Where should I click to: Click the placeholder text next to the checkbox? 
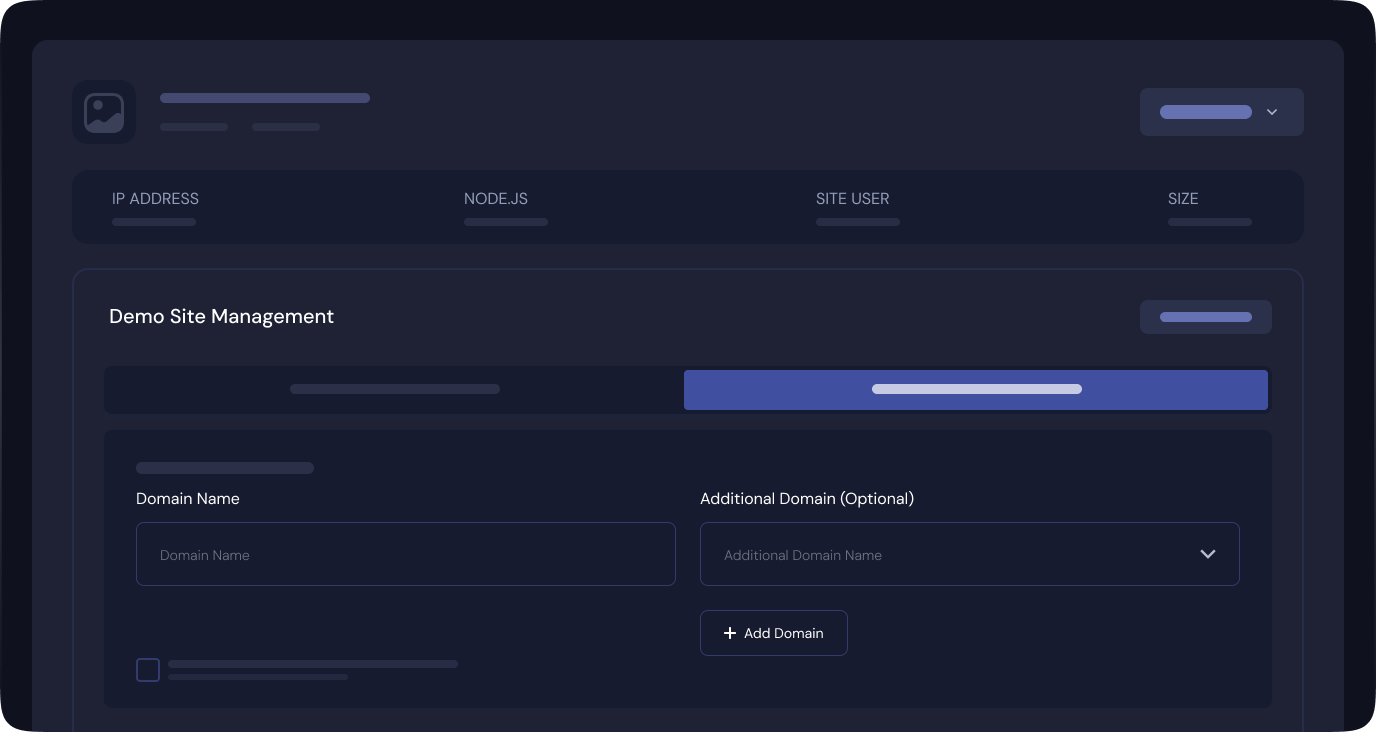[x=312, y=664]
